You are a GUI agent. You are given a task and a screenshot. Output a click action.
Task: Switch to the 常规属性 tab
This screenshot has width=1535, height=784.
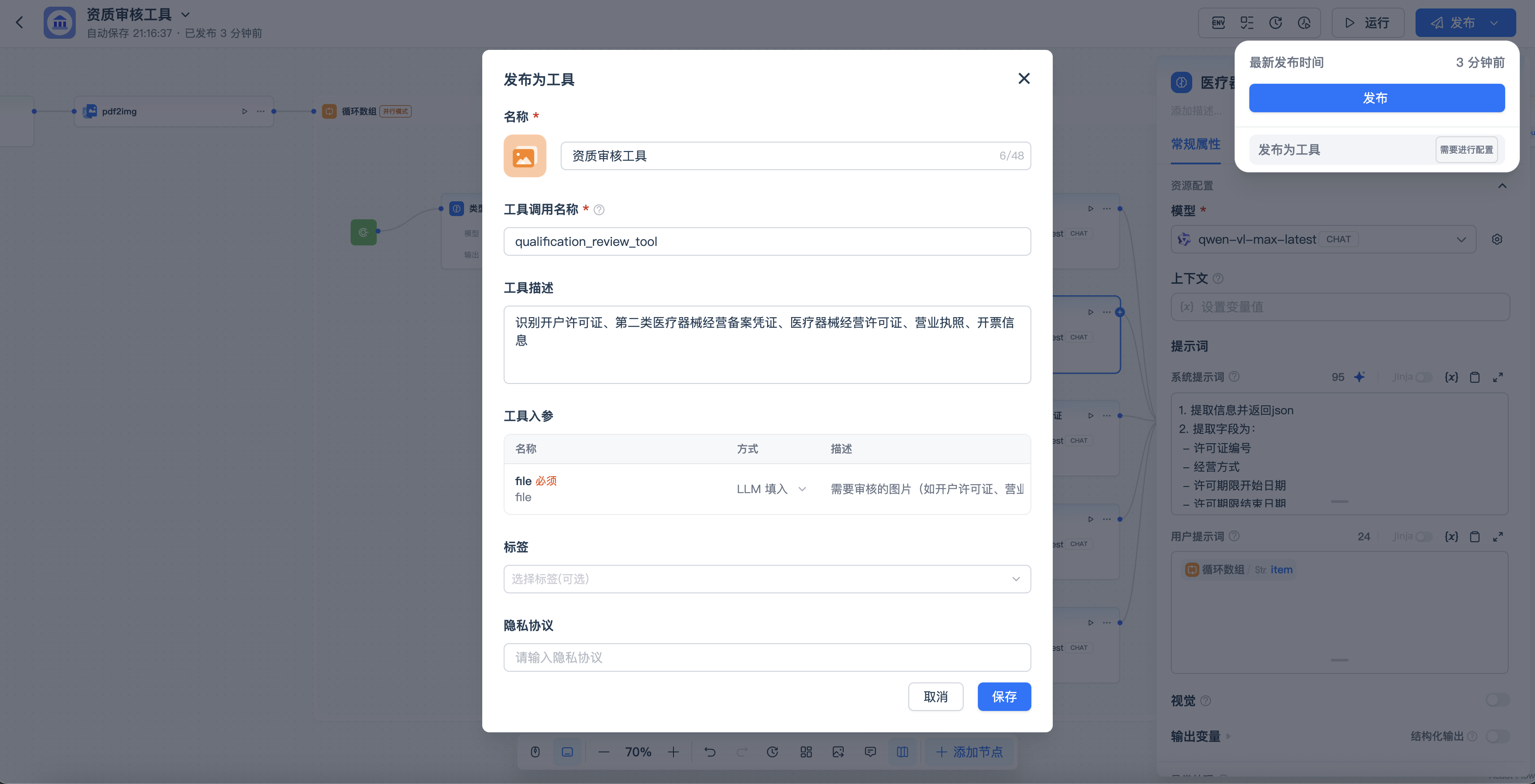tap(1195, 144)
